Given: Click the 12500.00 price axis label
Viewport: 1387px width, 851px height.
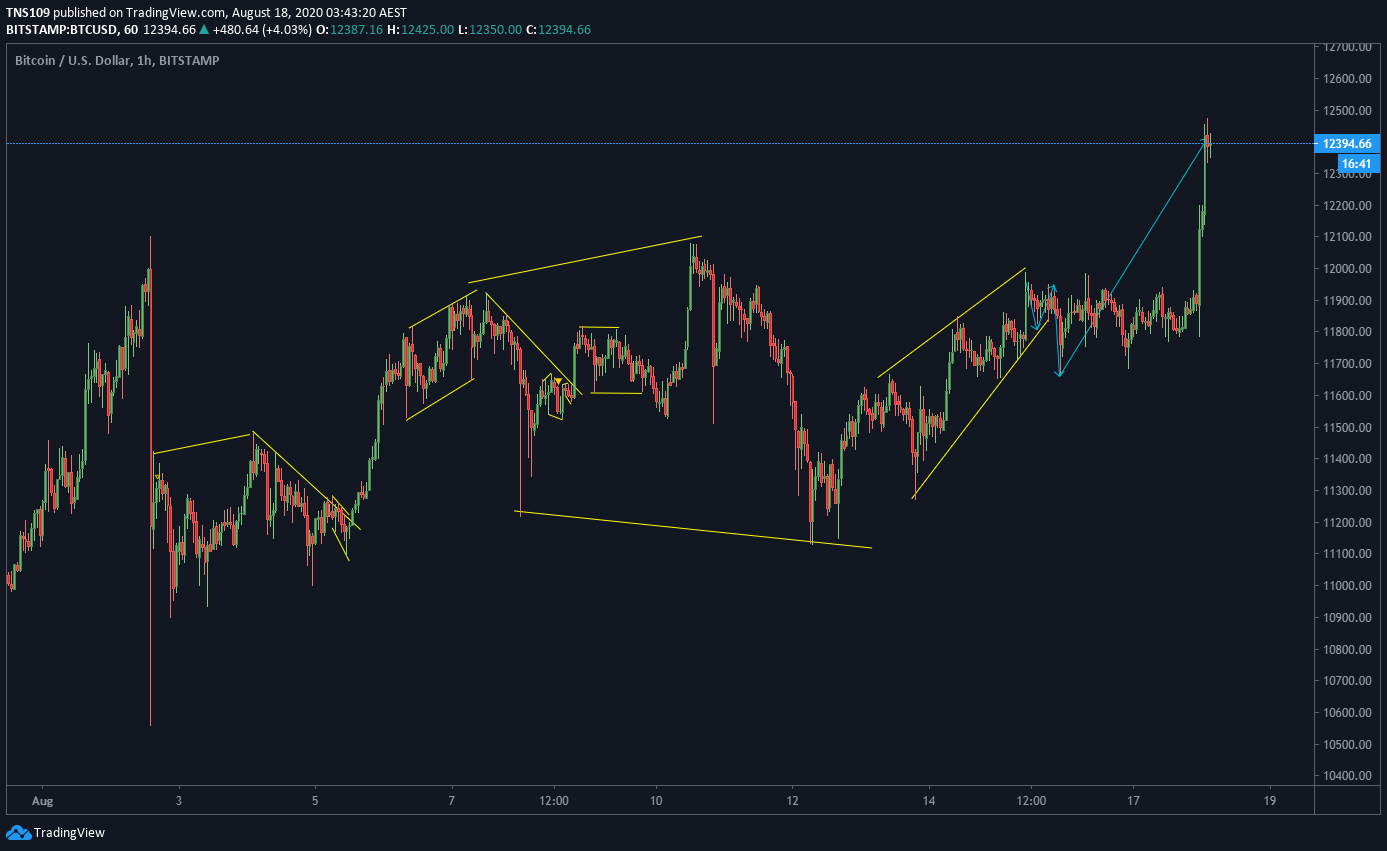Looking at the screenshot, I should pos(1349,111).
